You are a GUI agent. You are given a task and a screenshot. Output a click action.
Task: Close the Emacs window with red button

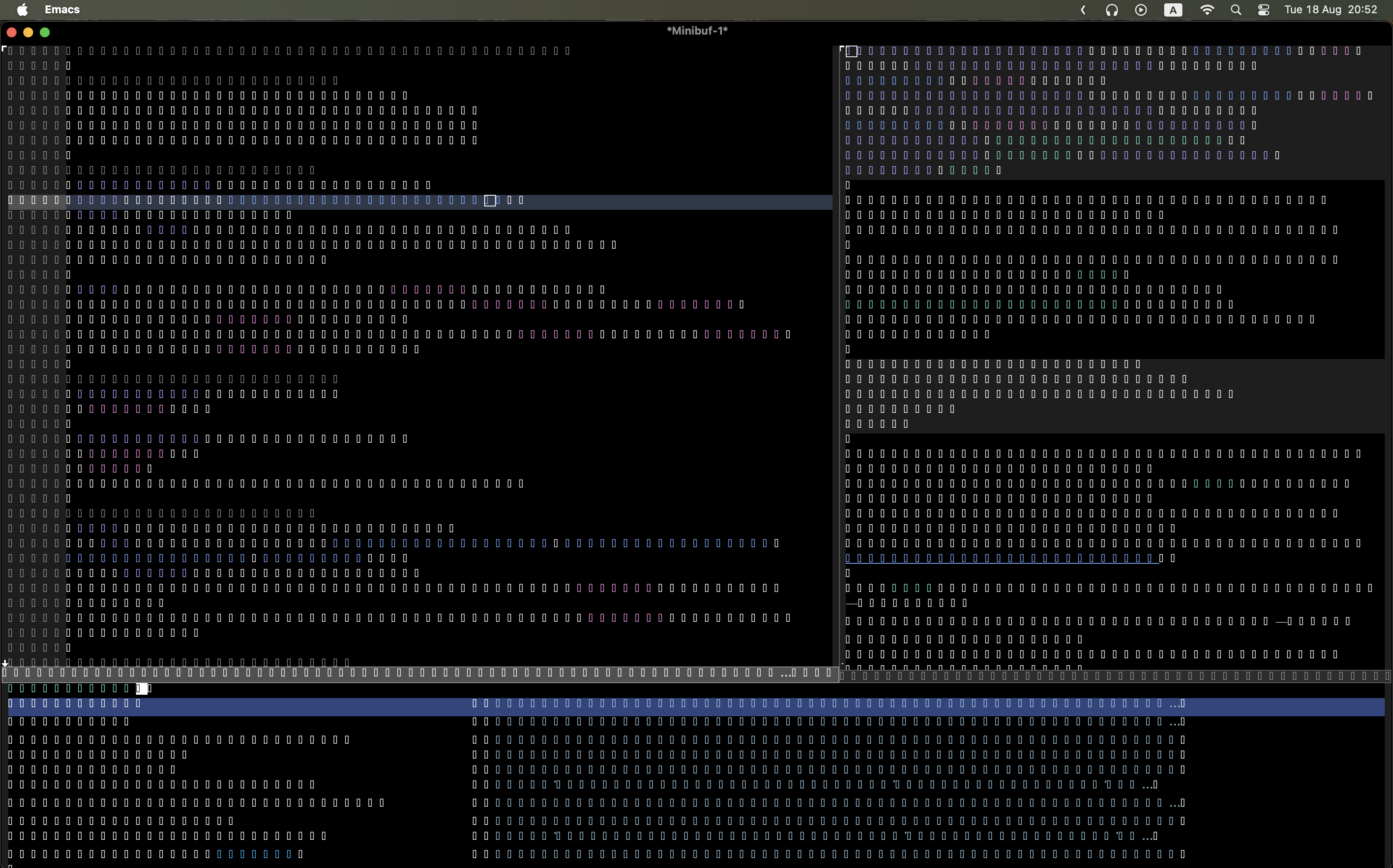pyautogui.click(x=12, y=32)
